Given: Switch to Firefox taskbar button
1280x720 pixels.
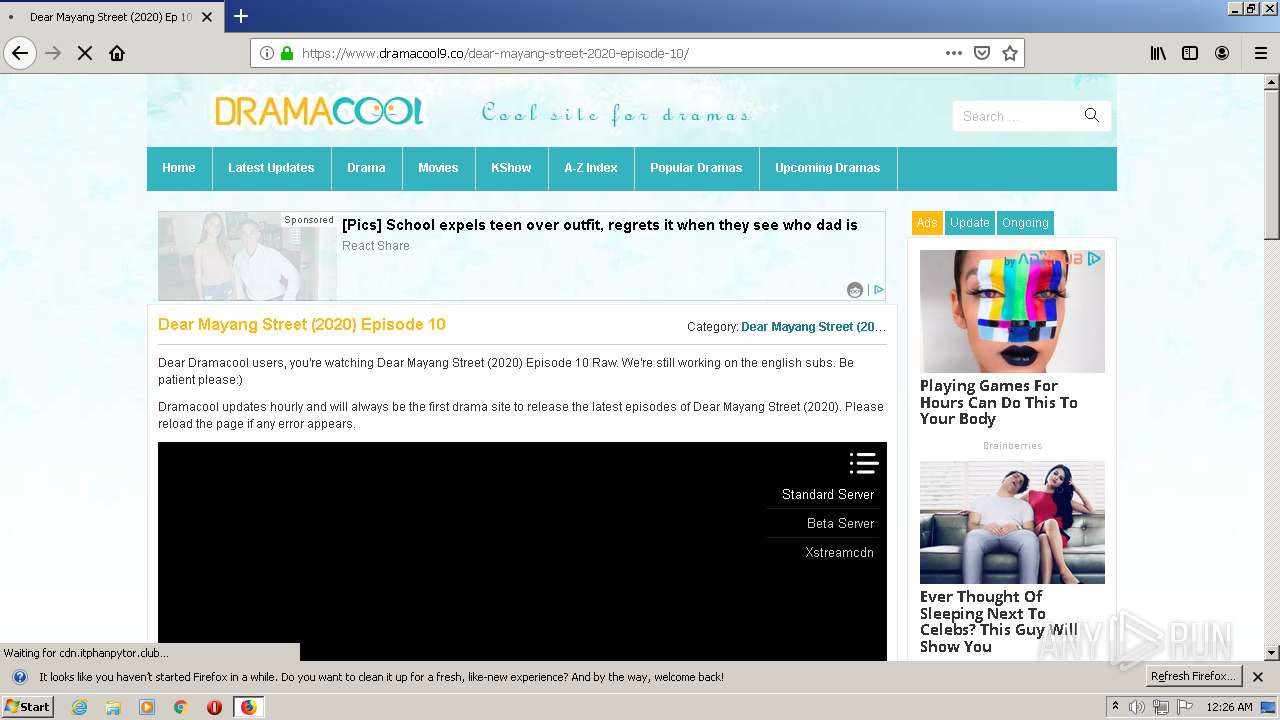Looking at the screenshot, I should [248, 707].
